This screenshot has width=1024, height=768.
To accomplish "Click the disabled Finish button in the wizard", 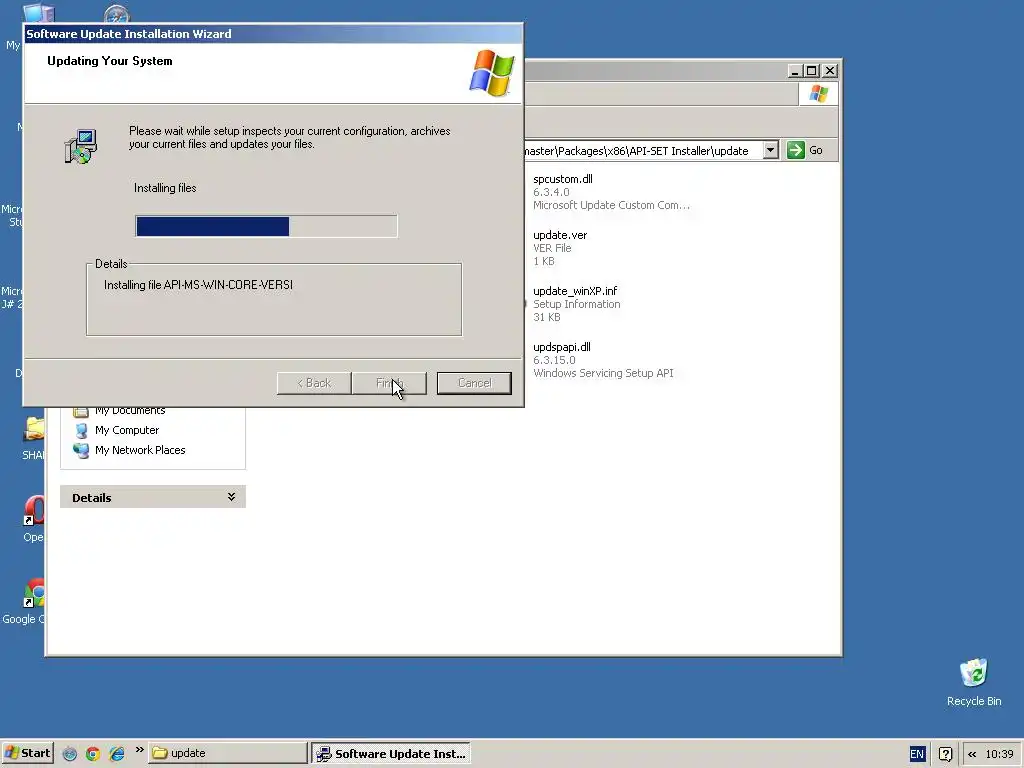I will [x=389, y=383].
